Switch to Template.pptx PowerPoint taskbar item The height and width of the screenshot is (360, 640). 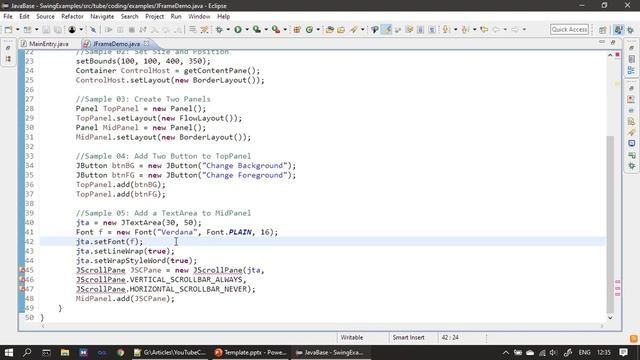click(x=251, y=352)
